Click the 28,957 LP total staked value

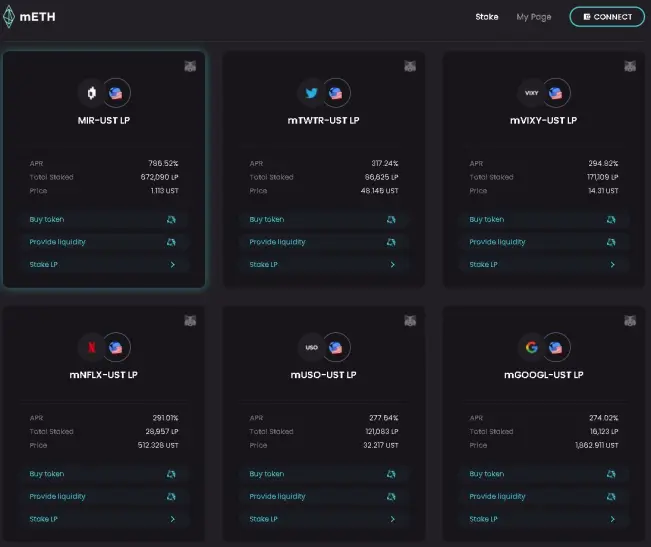[162, 431]
